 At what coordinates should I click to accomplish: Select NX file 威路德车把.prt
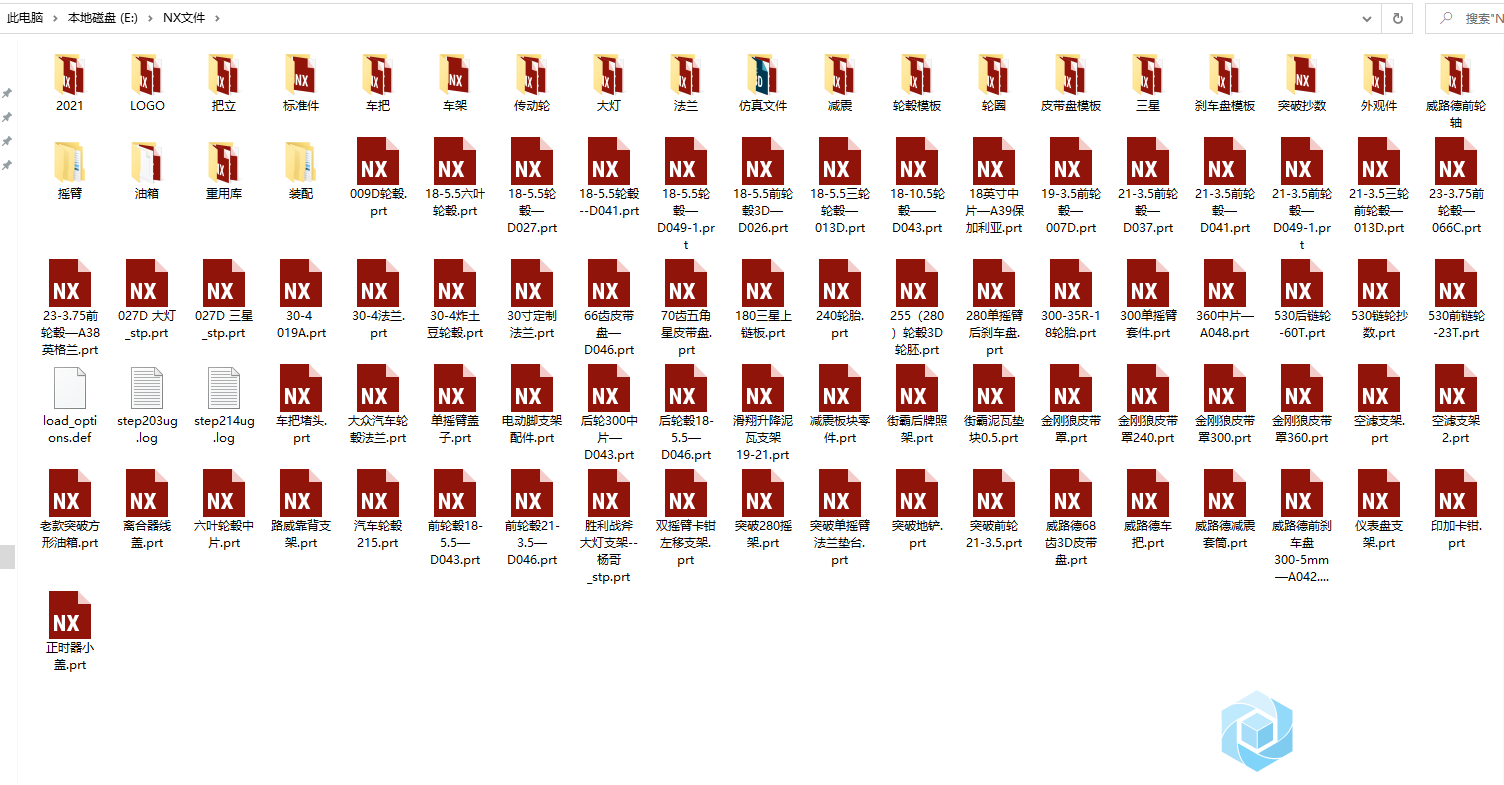pos(1148,510)
